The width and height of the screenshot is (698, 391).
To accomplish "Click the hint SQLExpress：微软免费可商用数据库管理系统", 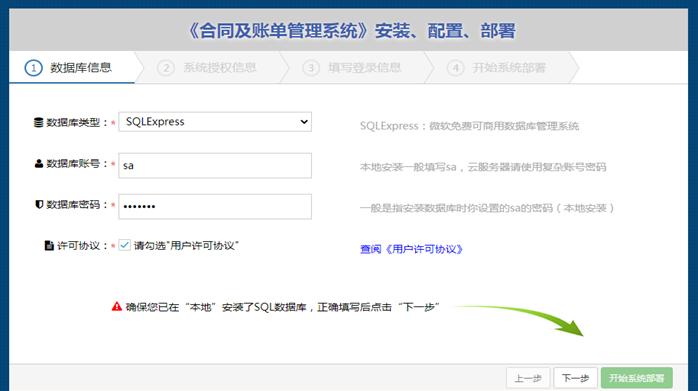I will (469, 126).
